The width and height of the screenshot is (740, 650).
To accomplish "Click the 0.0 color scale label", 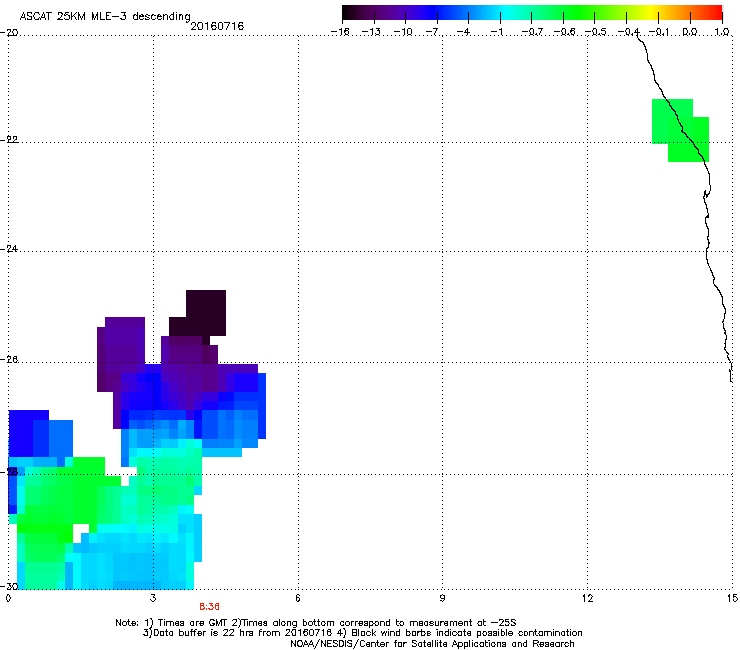I will pos(690,32).
